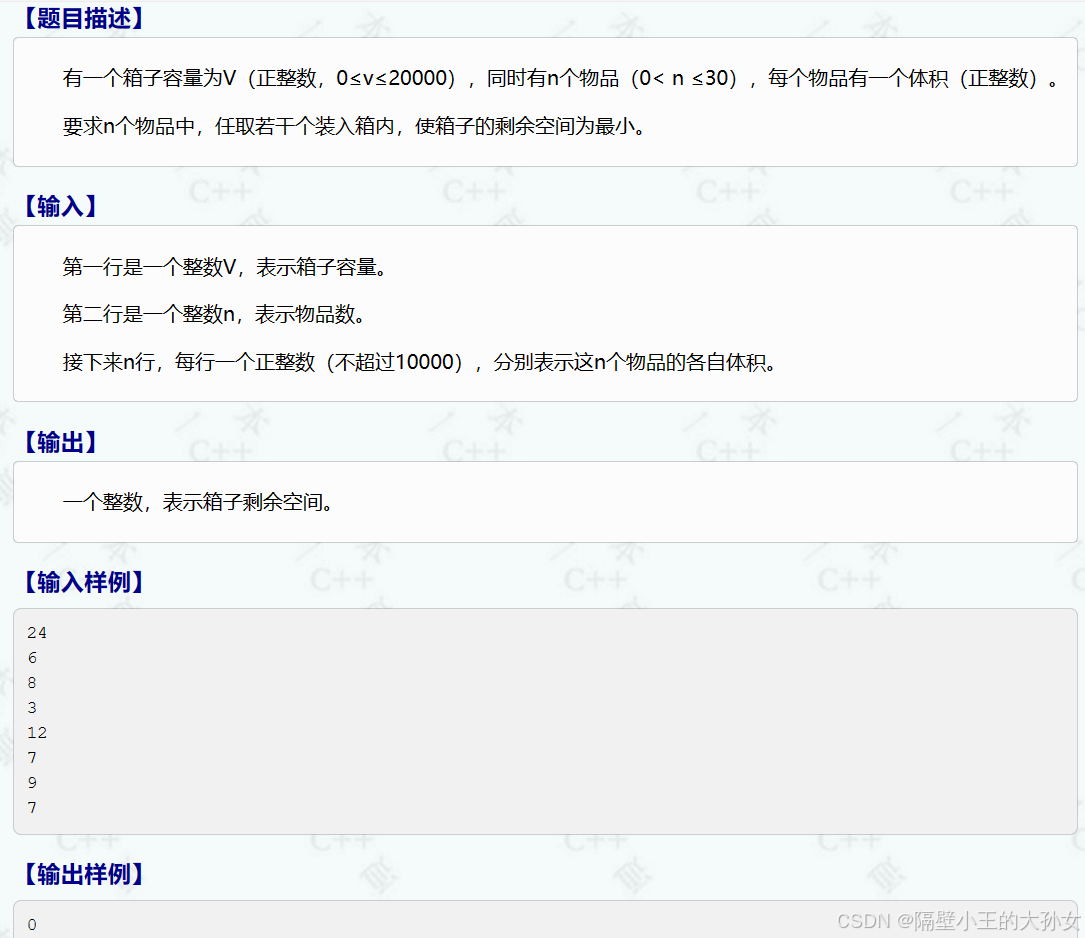The width and height of the screenshot is (1085, 938).
Task: Select the last value 7 in the input sample
Action: click(x=32, y=807)
